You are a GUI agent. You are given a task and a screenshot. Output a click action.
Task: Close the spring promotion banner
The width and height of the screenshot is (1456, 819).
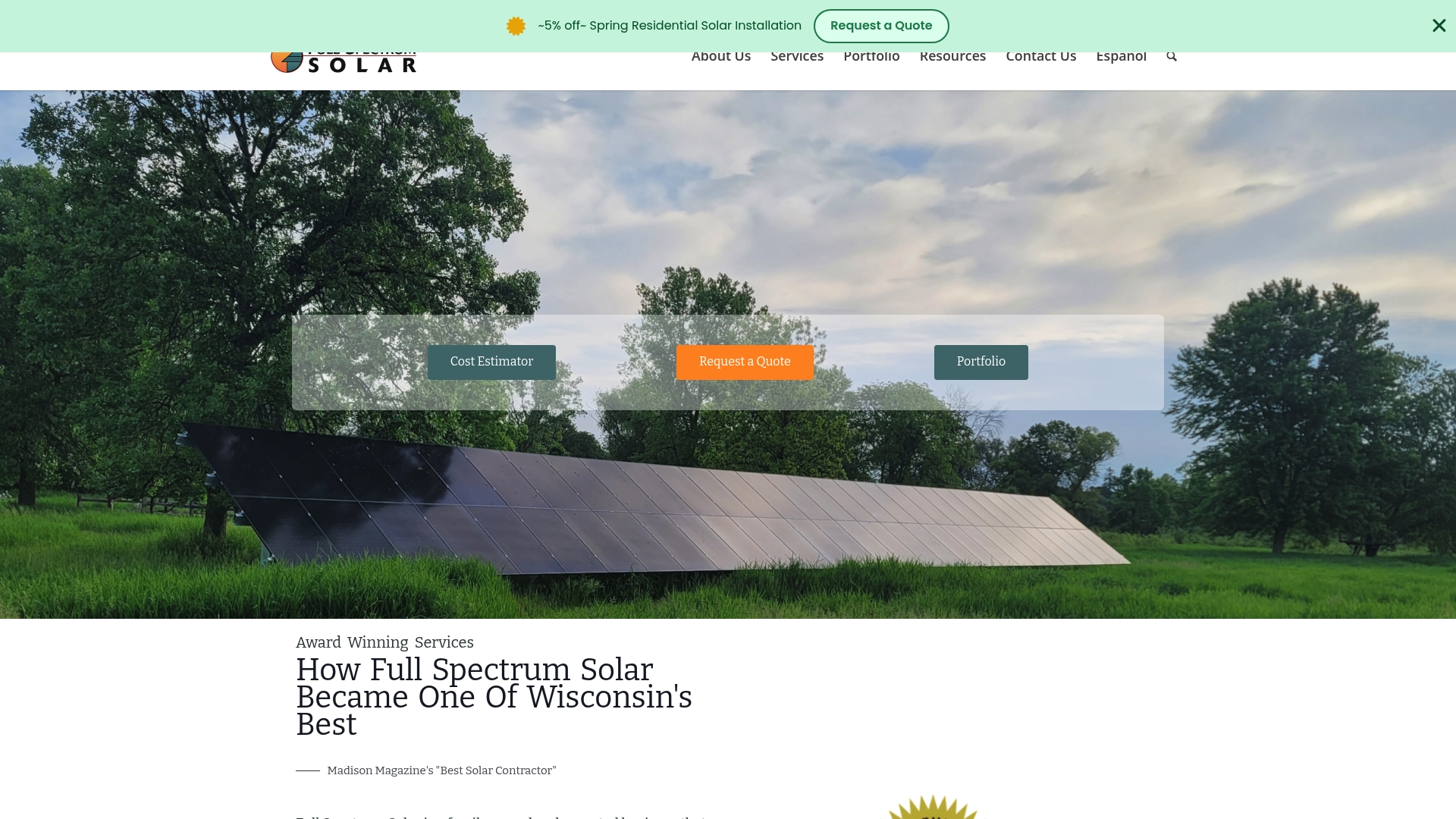[x=1439, y=26]
